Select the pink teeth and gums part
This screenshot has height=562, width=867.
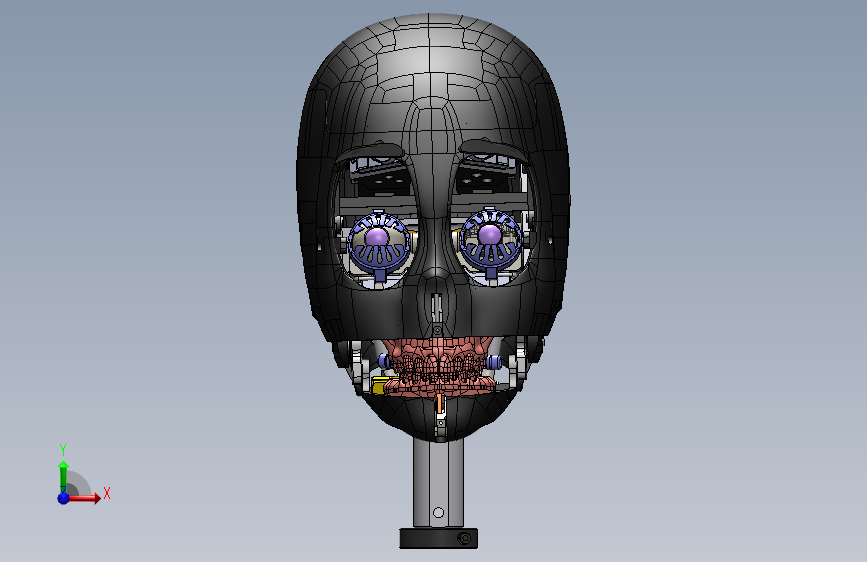click(438, 366)
